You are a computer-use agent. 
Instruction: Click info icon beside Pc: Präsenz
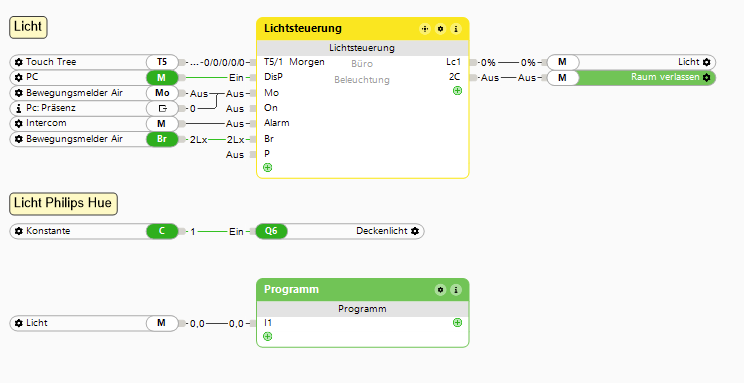(19, 108)
